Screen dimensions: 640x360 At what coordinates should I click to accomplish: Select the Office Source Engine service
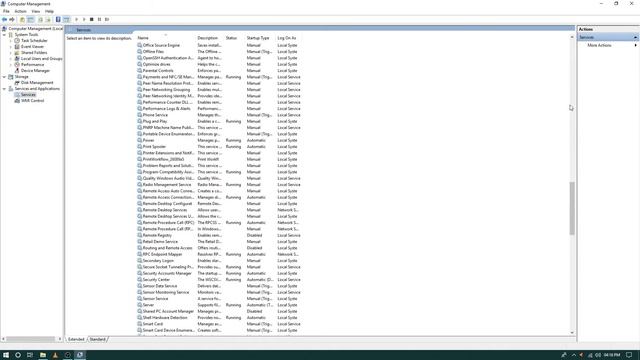pyautogui.click(x=219, y=45)
